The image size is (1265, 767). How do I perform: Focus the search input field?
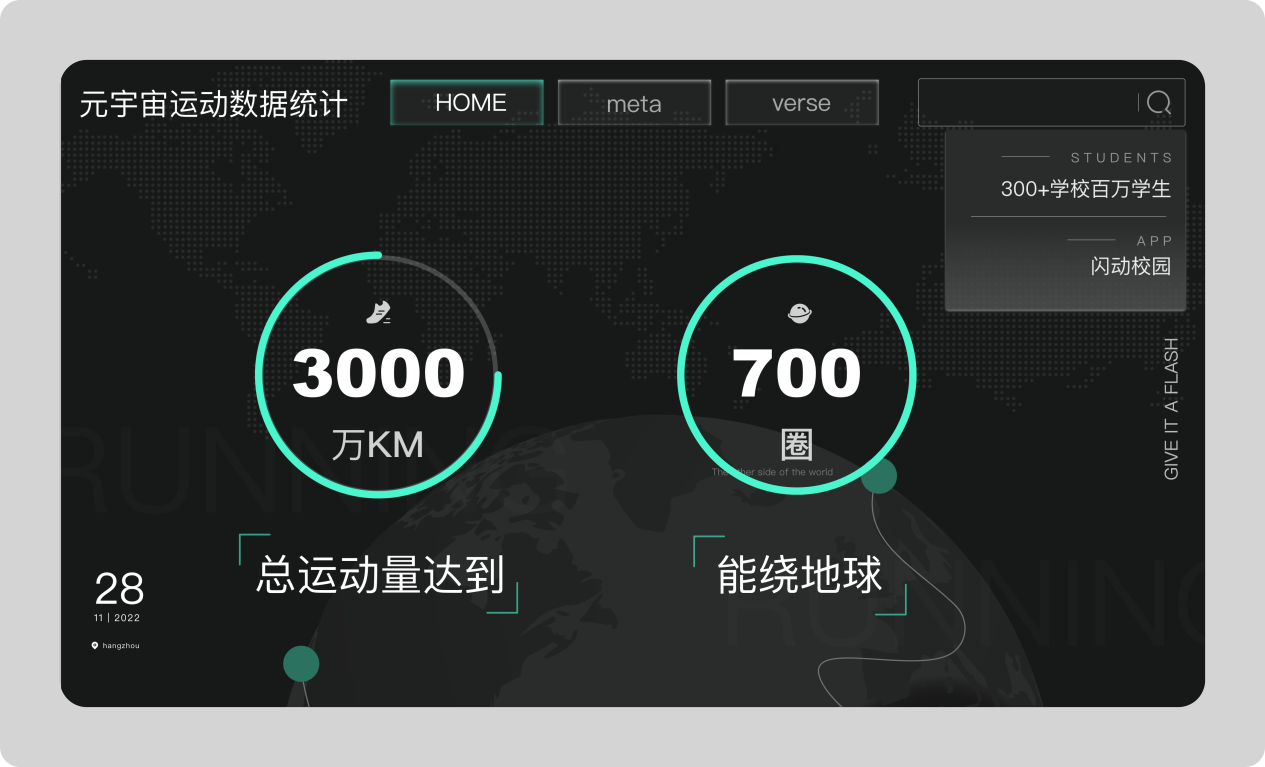coord(1052,102)
